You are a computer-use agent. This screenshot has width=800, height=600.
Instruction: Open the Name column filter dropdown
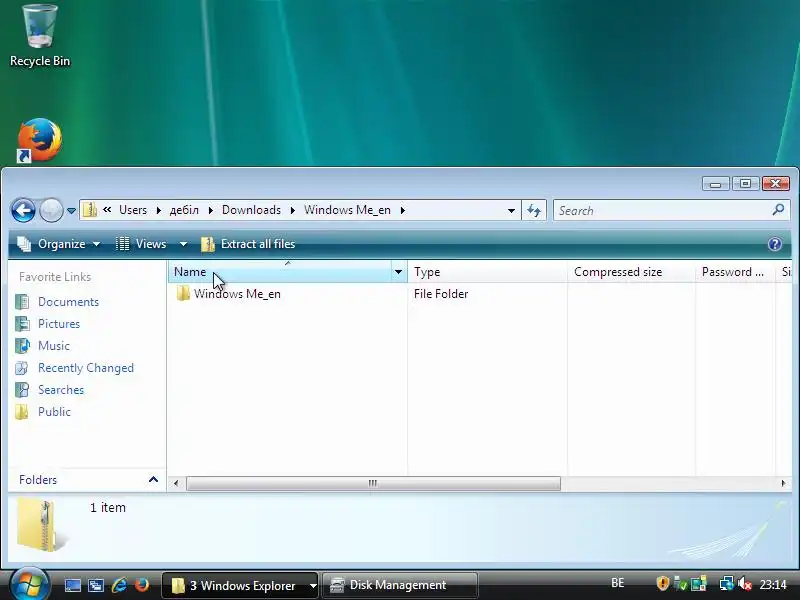398,272
